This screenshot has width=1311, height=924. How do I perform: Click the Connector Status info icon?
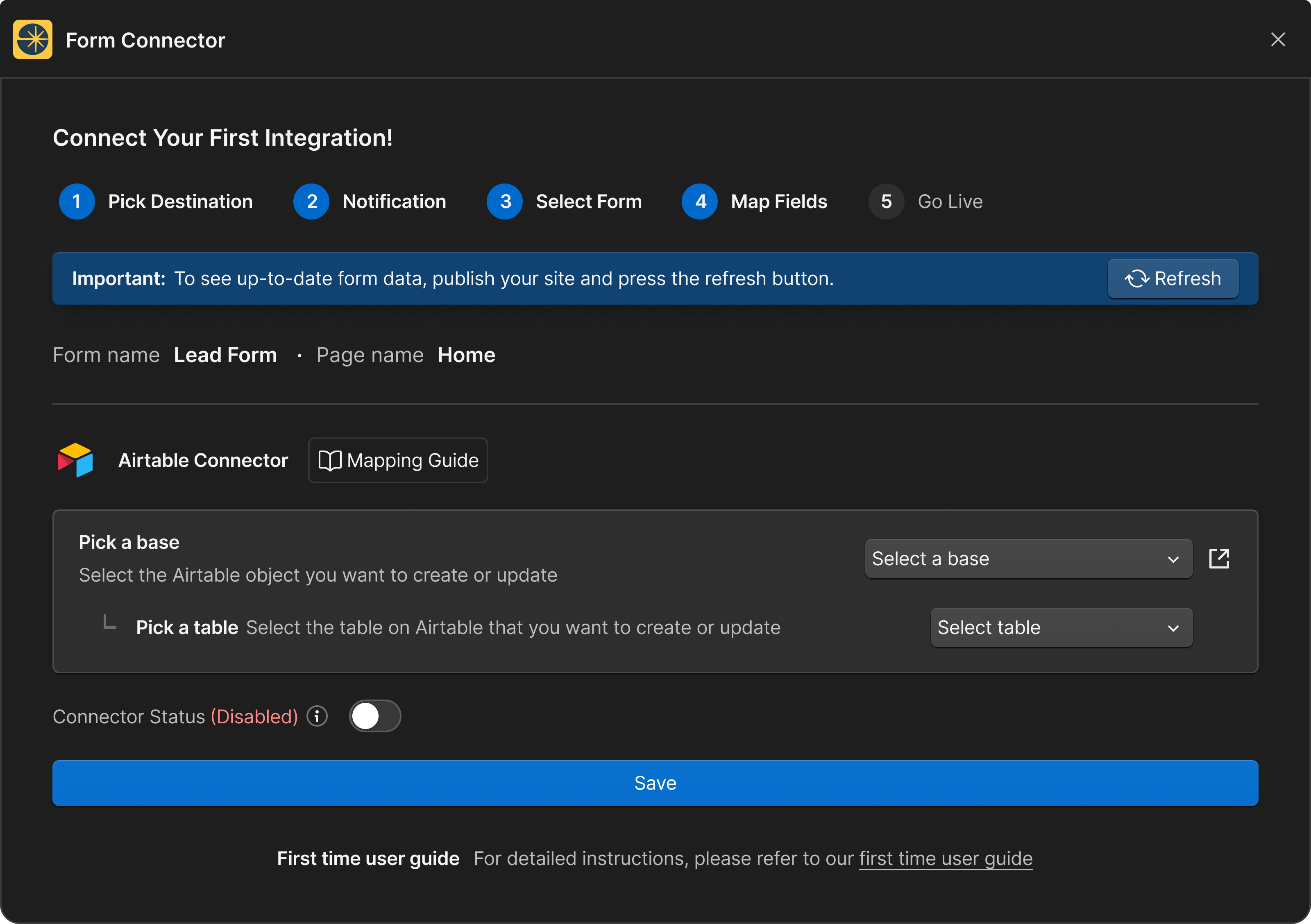tap(317, 716)
